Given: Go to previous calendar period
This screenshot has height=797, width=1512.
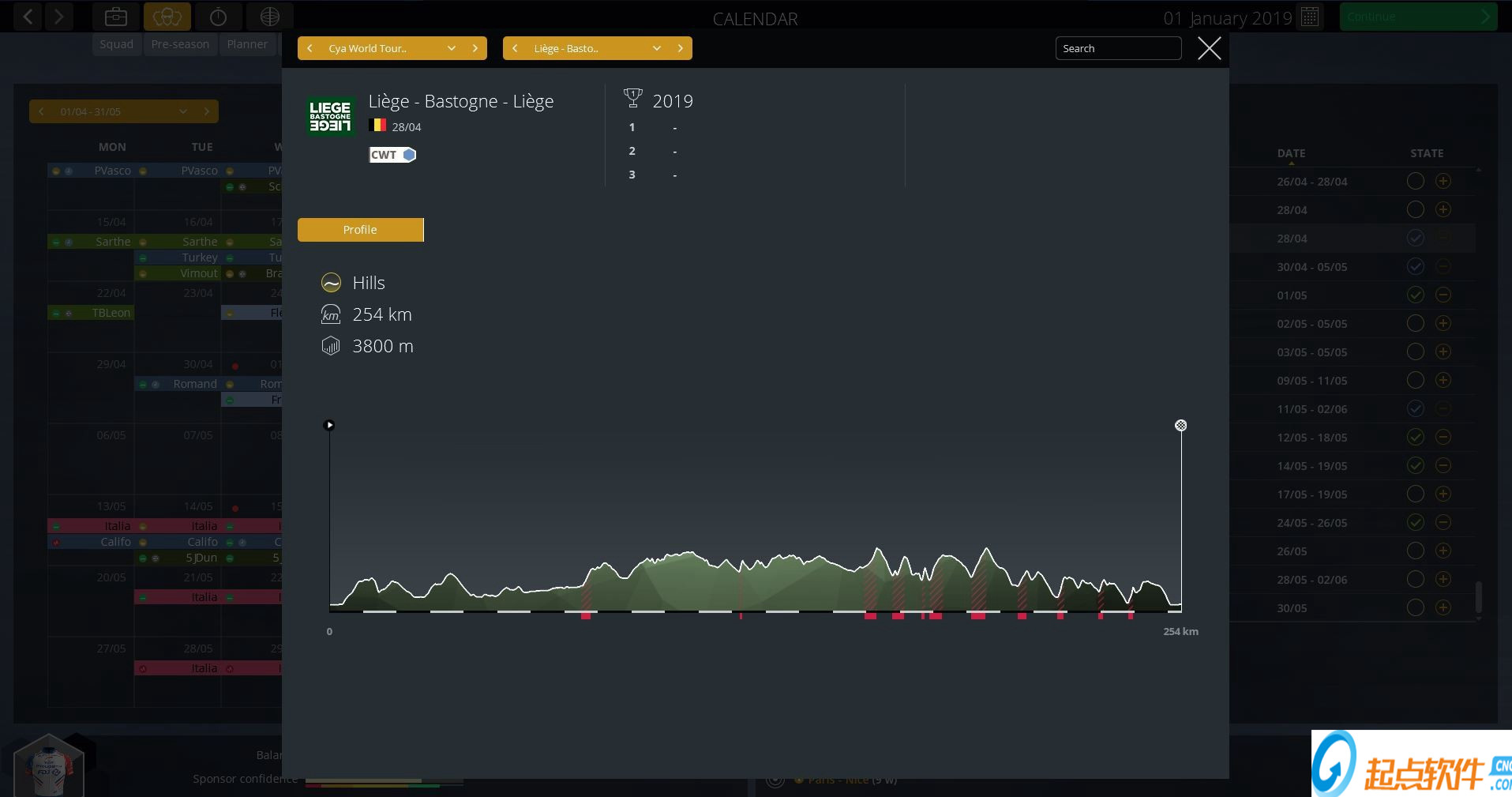Looking at the screenshot, I should tap(41, 111).
